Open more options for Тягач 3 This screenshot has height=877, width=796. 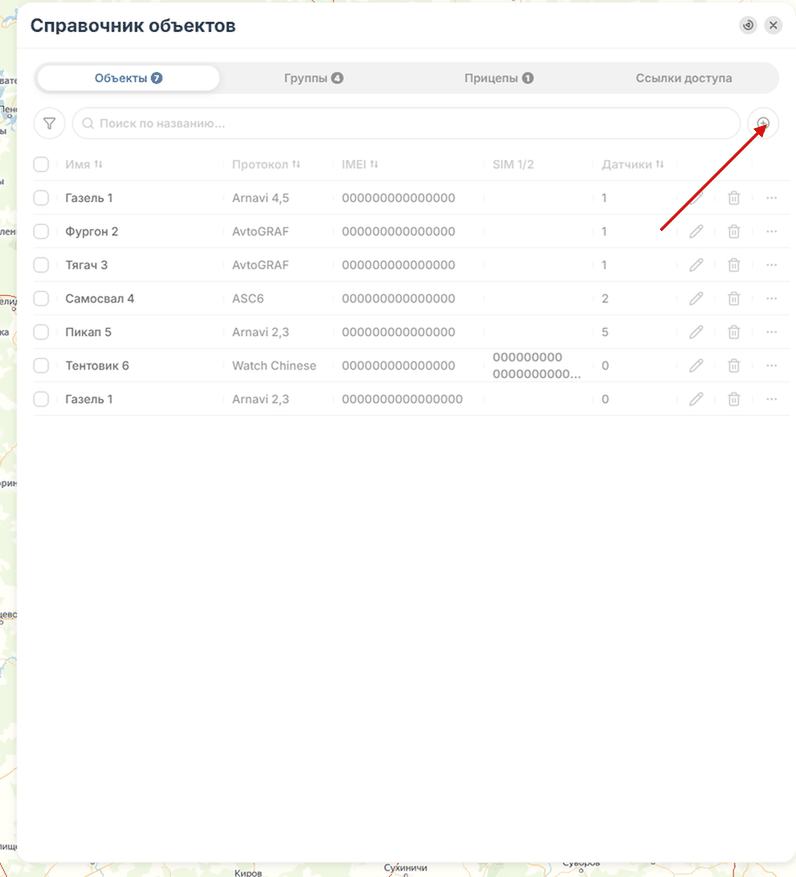coord(771,265)
